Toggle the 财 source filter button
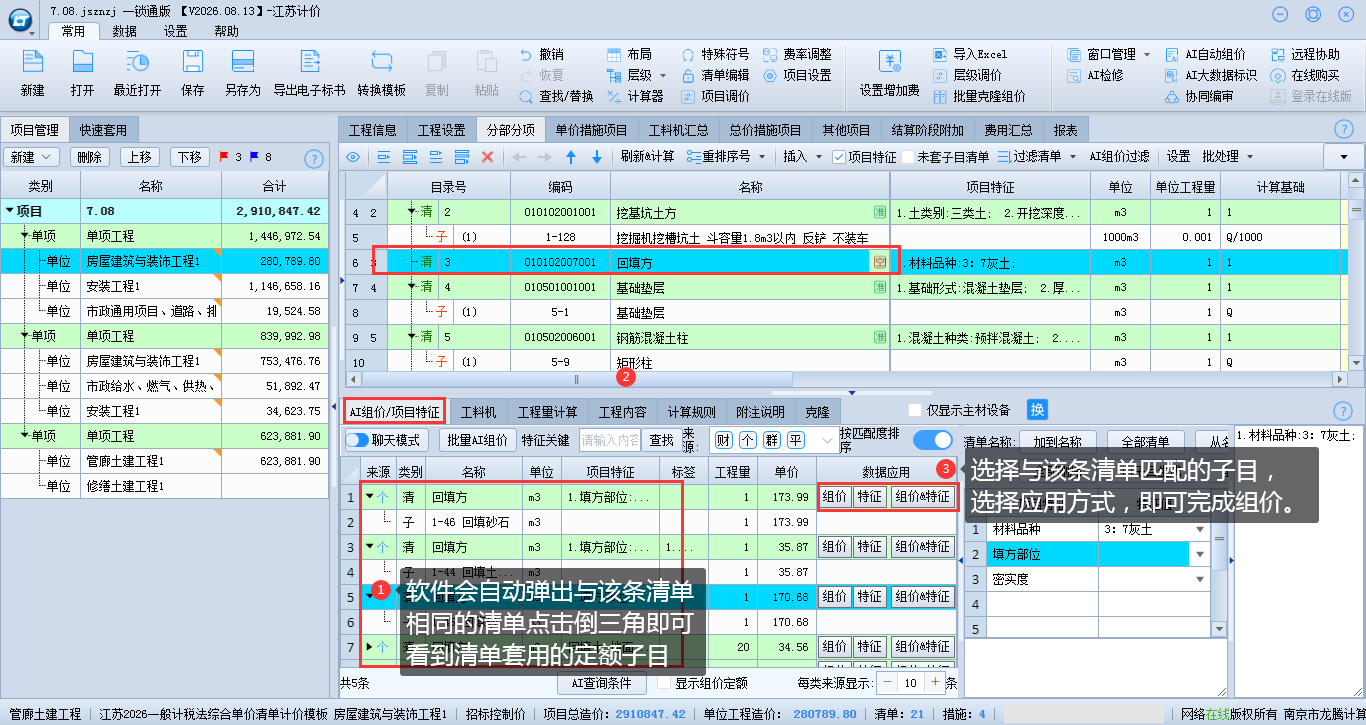Screen dimensions: 1366x725 coord(723,440)
